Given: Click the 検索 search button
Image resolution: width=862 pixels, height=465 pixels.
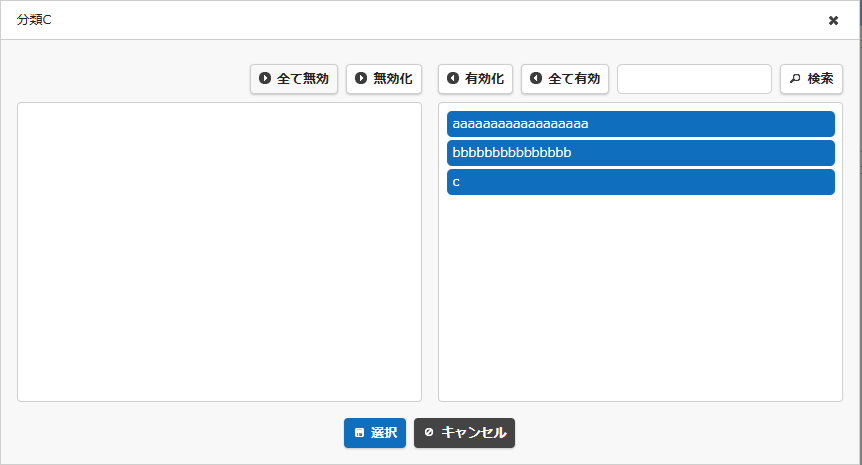Looking at the screenshot, I should (811, 79).
